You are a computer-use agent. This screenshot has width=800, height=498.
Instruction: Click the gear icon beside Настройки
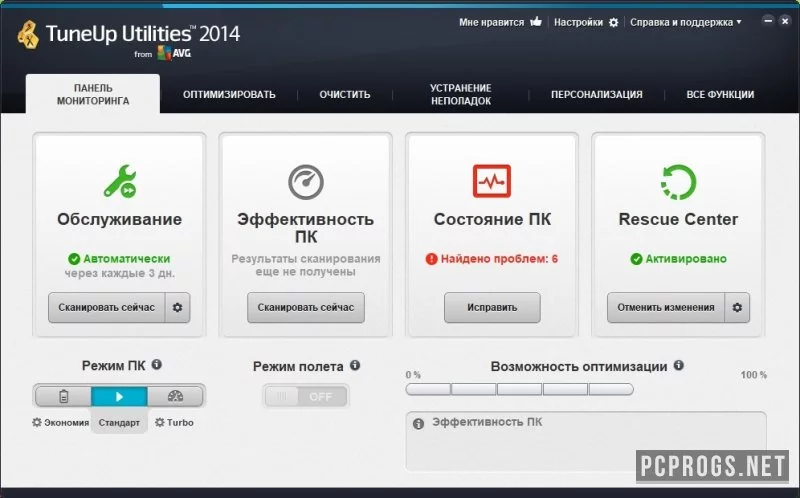point(614,22)
